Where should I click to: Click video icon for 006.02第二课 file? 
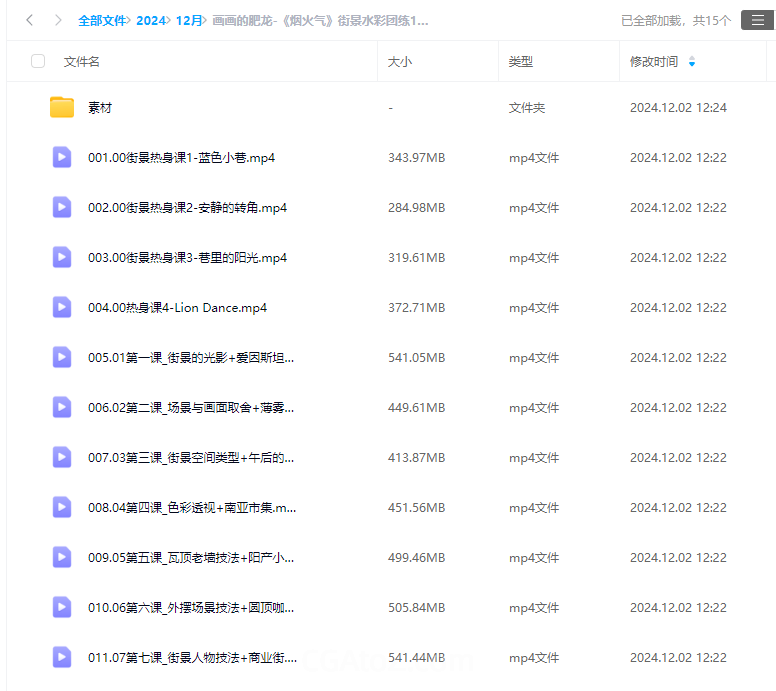pyautogui.click(x=62, y=407)
